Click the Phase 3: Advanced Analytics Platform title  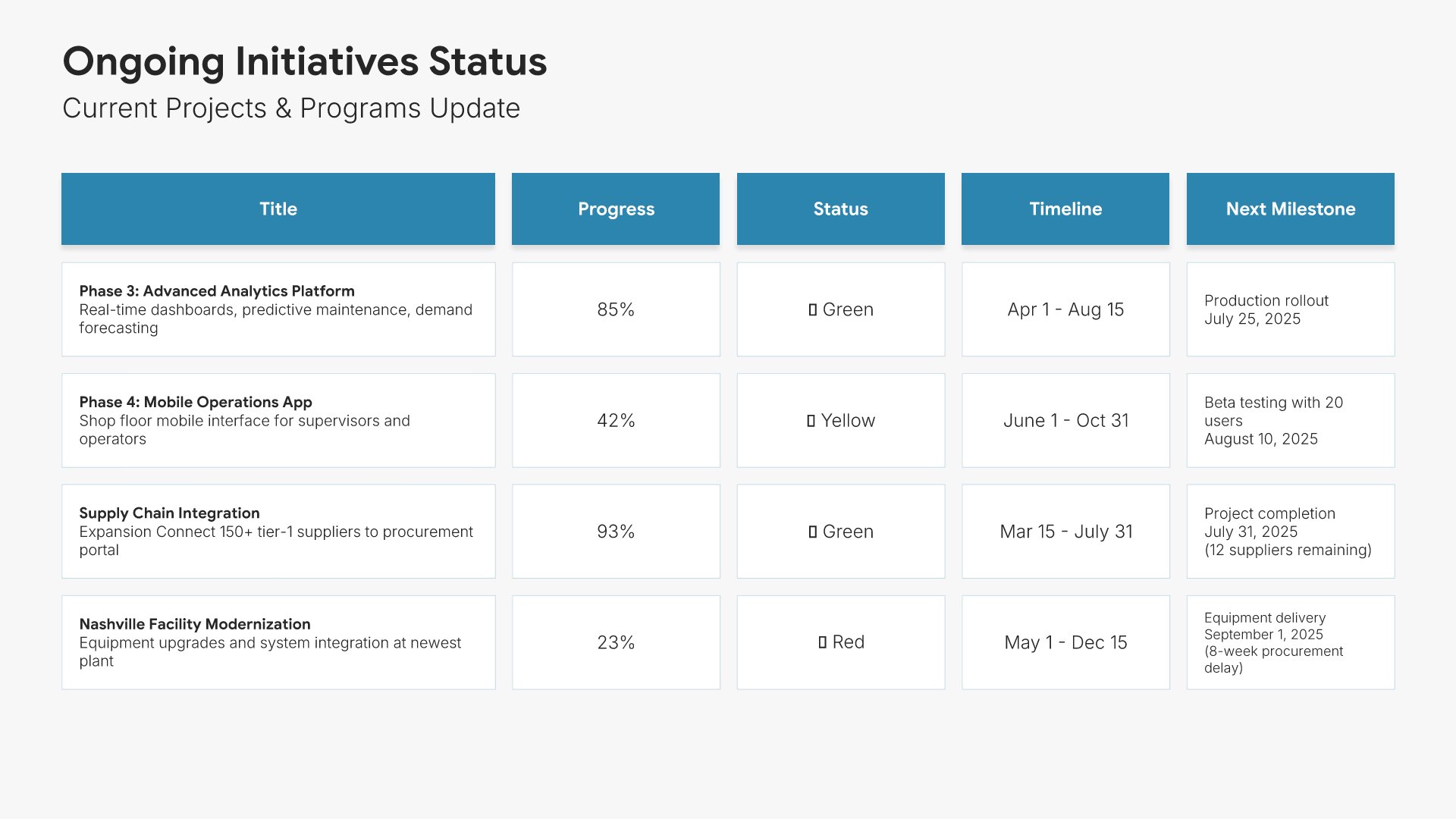[217, 291]
